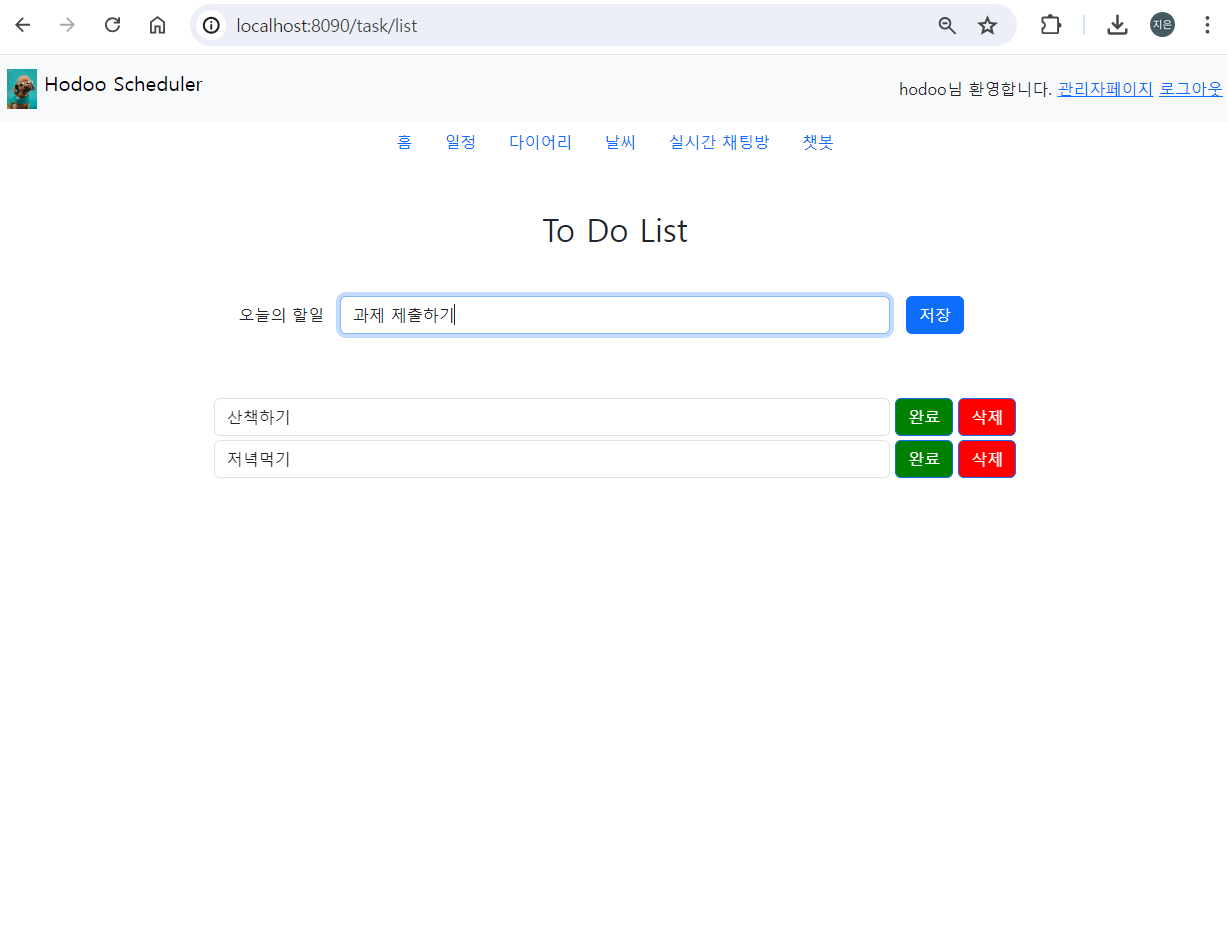Image resolution: width=1227 pixels, height=950 pixels.
Task: Reload the page with refresh icon
Action: click(112, 25)
